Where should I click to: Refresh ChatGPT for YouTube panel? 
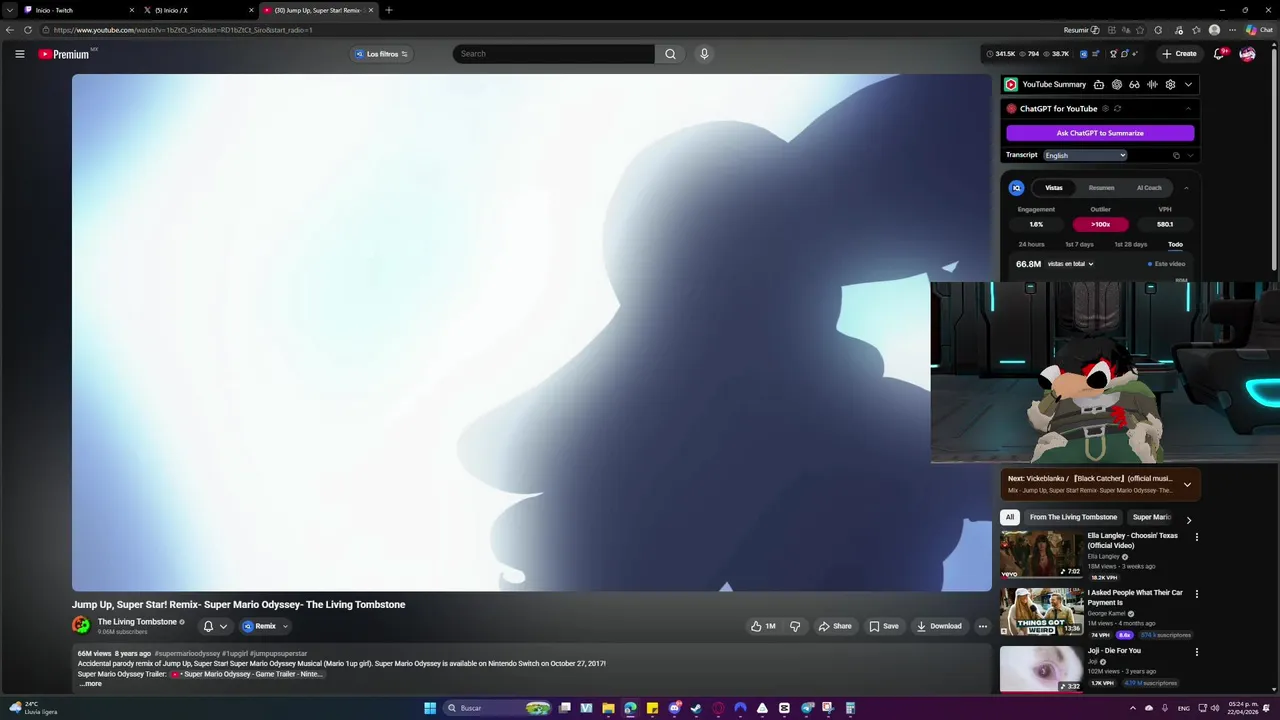[x=1117, y=109]
